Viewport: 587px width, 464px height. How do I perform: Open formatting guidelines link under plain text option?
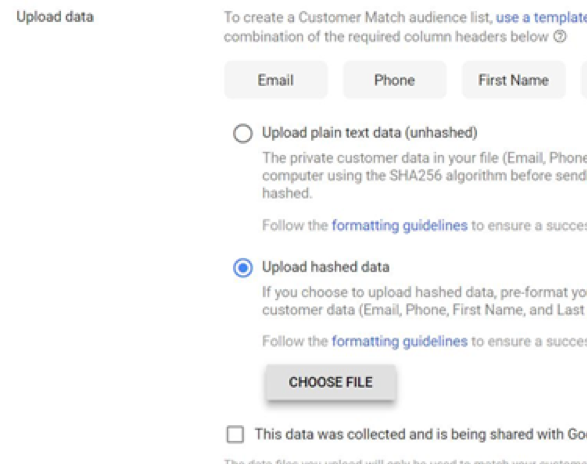coord(399,225)
